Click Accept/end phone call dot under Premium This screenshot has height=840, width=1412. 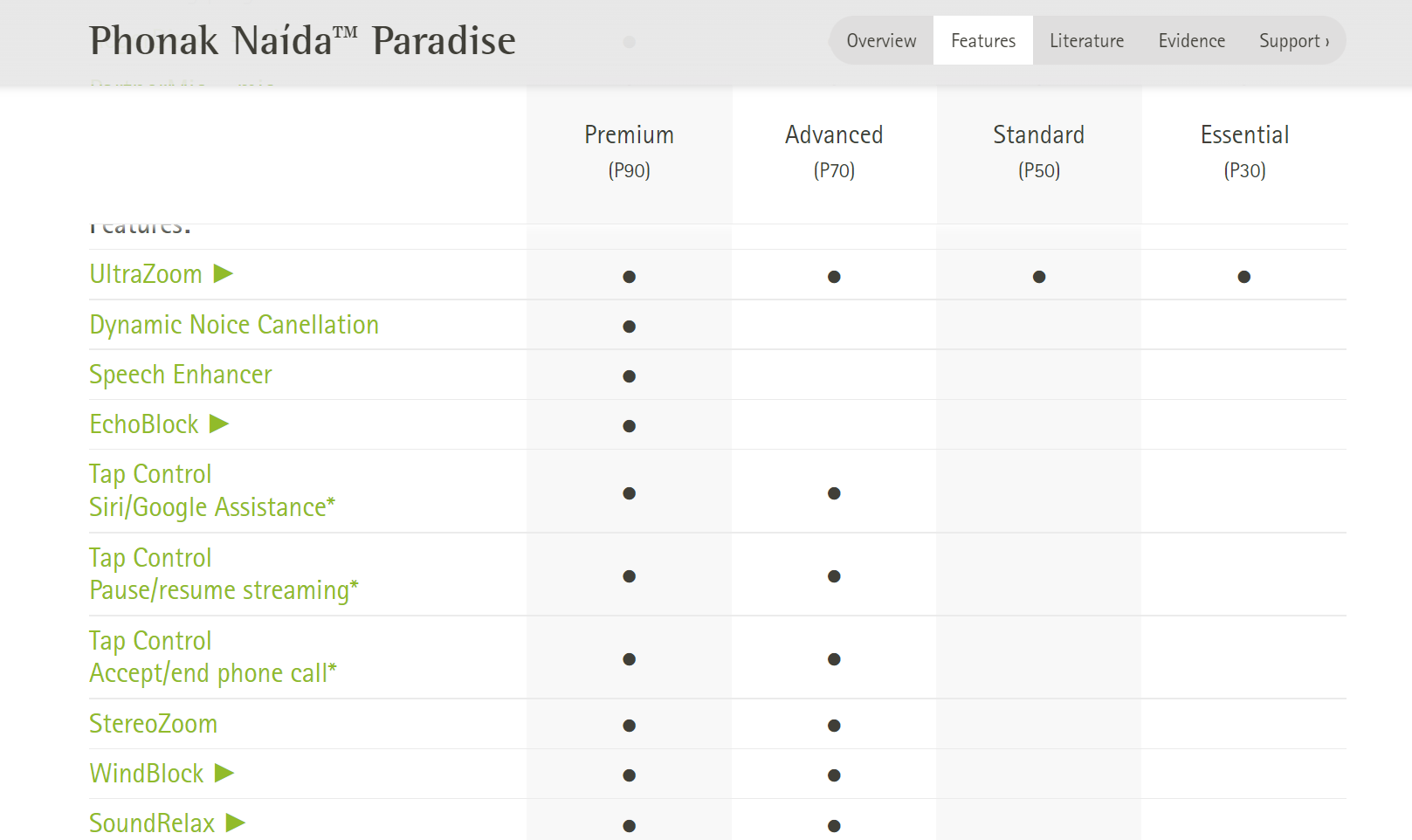pyautogui.click(x=629, y=659)
